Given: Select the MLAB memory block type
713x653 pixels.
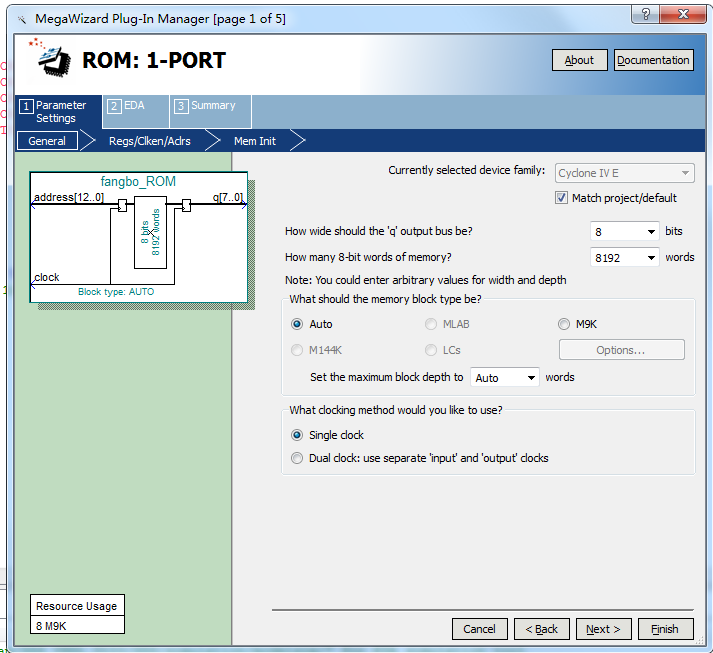Looking at the screenshot, I should [x=431, y=324].
